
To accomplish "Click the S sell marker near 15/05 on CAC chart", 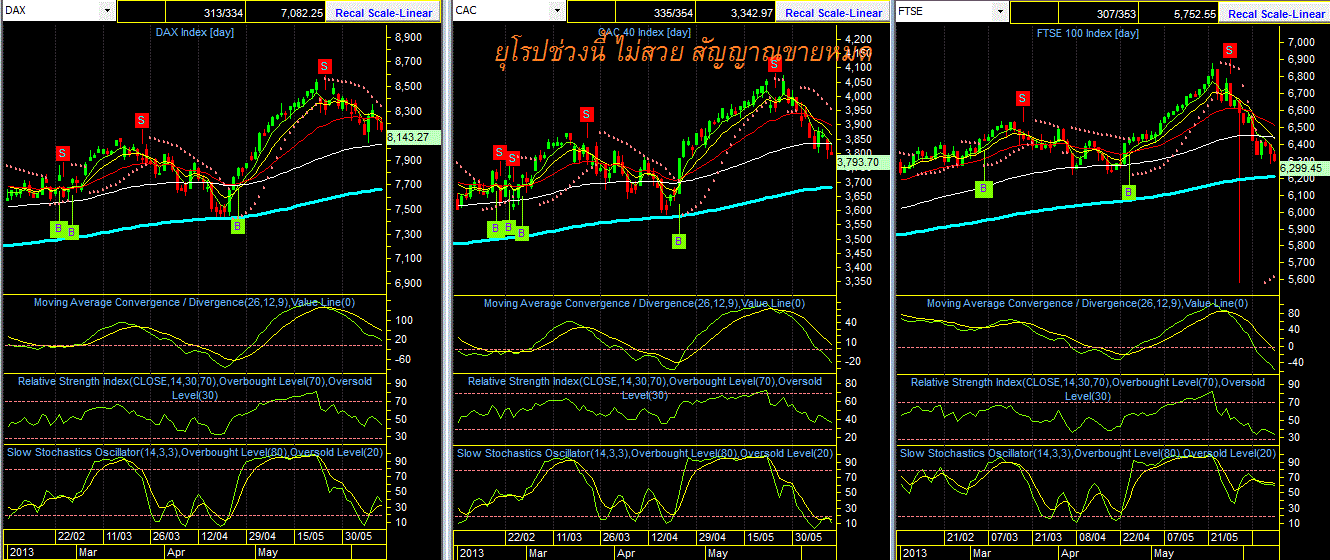I will click(774, 65).
